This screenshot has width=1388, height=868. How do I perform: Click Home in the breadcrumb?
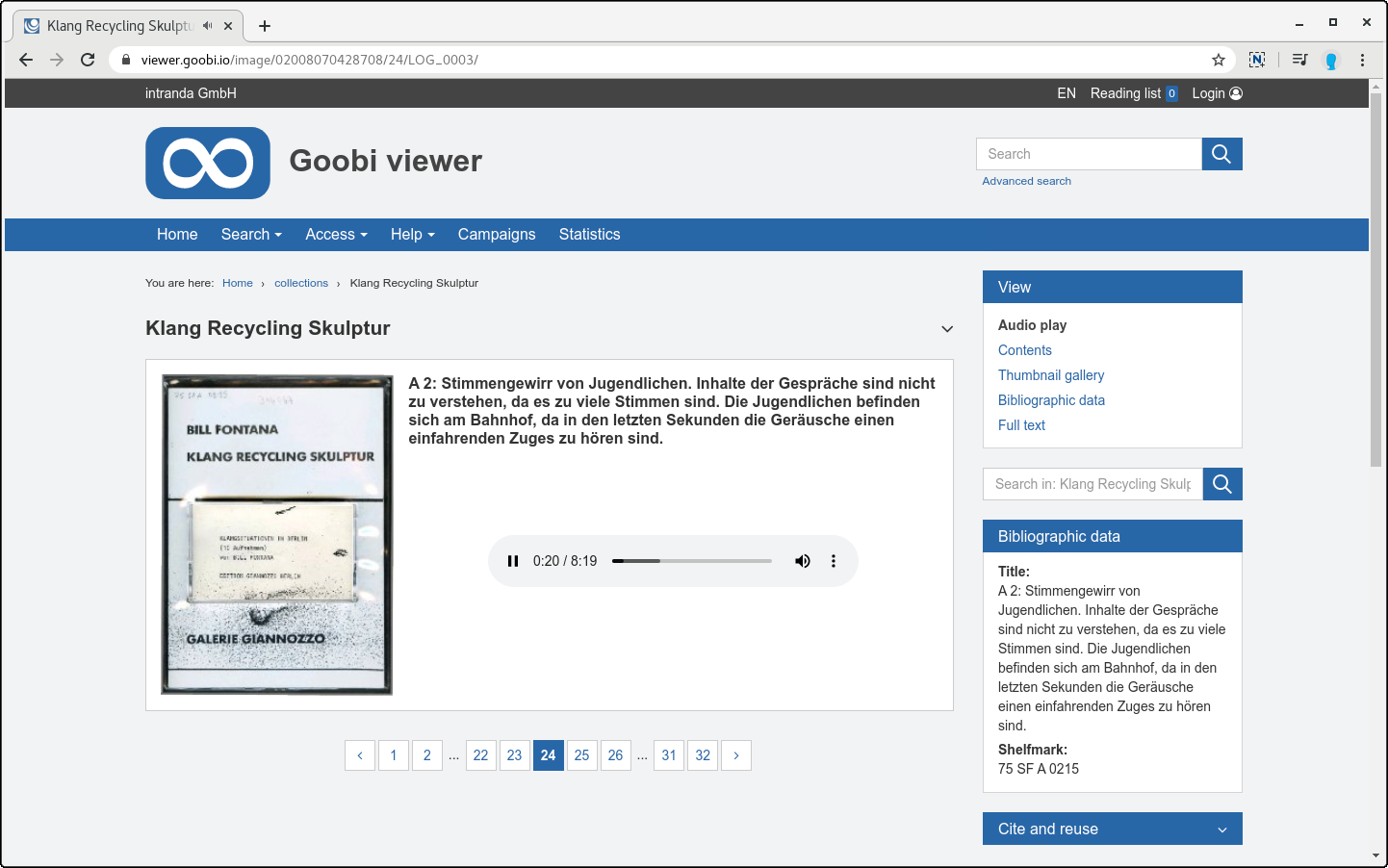pos(238,283)
